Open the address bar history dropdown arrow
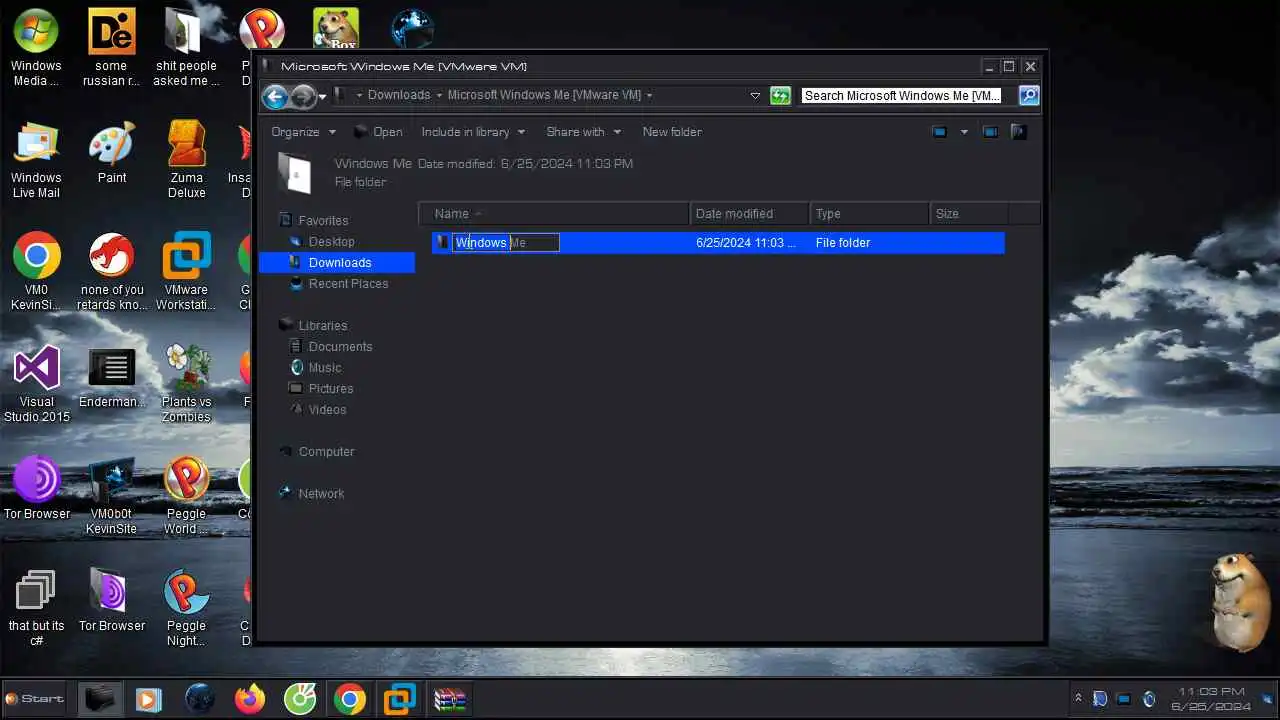The width and height of the screenshot is (1280, 720). (x=755, y=96)
